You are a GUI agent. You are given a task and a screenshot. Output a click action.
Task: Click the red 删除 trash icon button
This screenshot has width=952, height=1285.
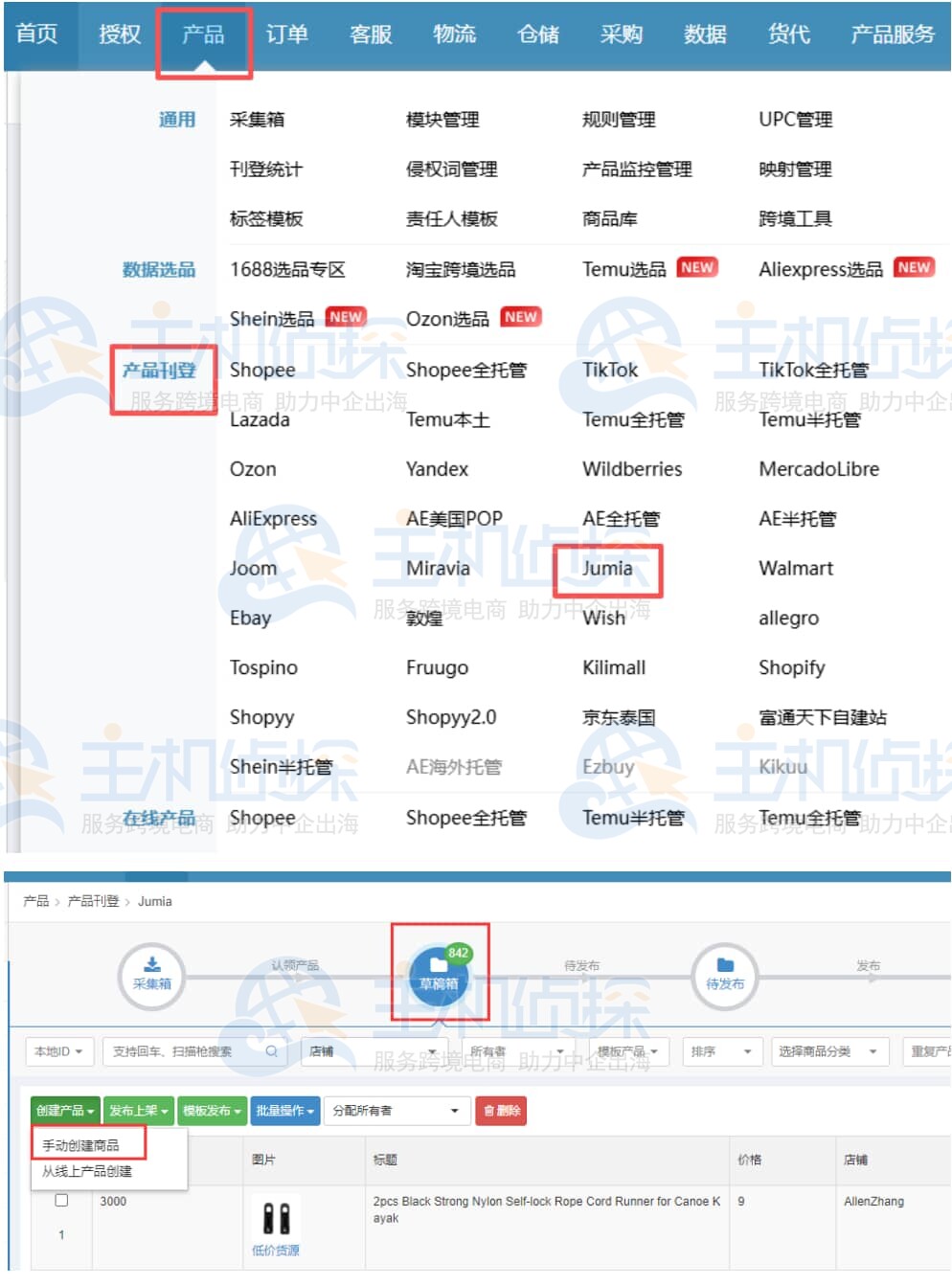click(500, 1111)
